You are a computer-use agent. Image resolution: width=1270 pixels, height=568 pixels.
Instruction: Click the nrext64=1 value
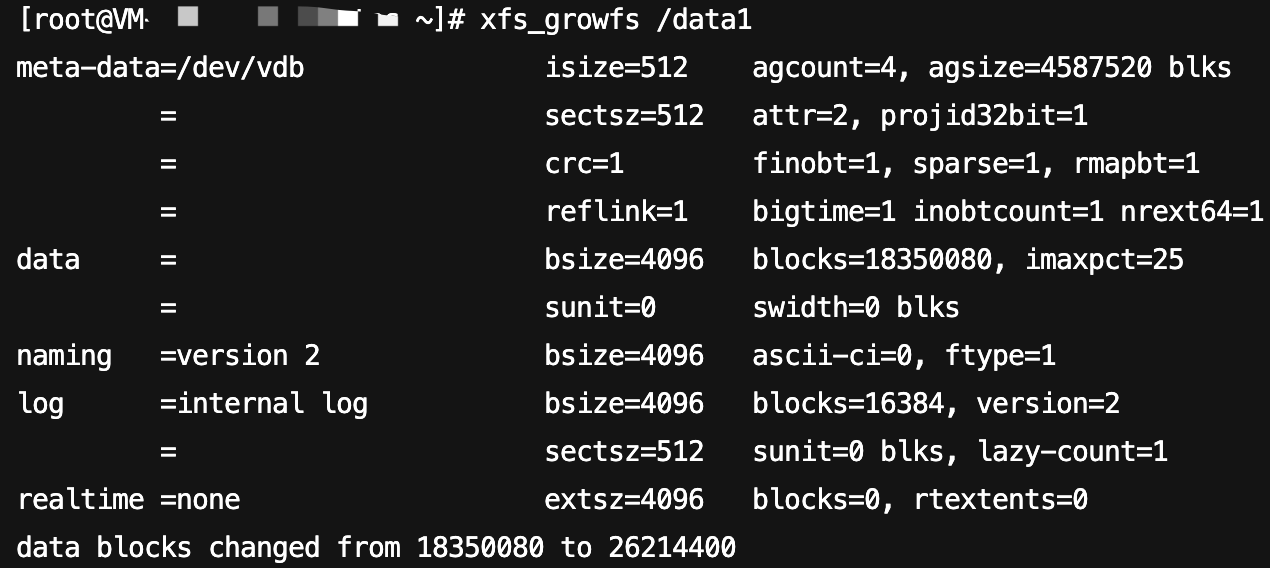pyautogui.click(x=1191, y=212)
